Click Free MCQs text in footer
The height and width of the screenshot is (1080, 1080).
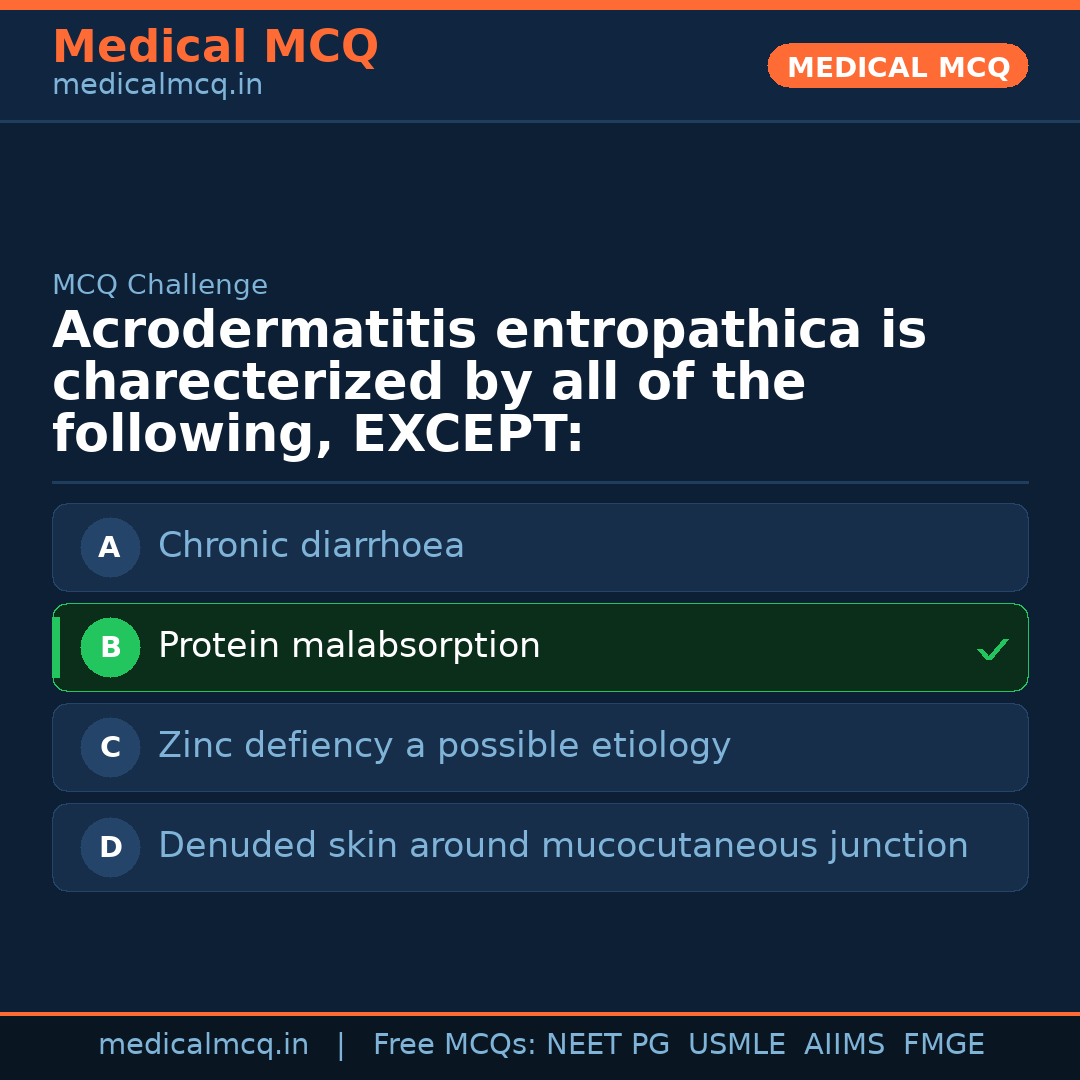tap(455, 1045)
